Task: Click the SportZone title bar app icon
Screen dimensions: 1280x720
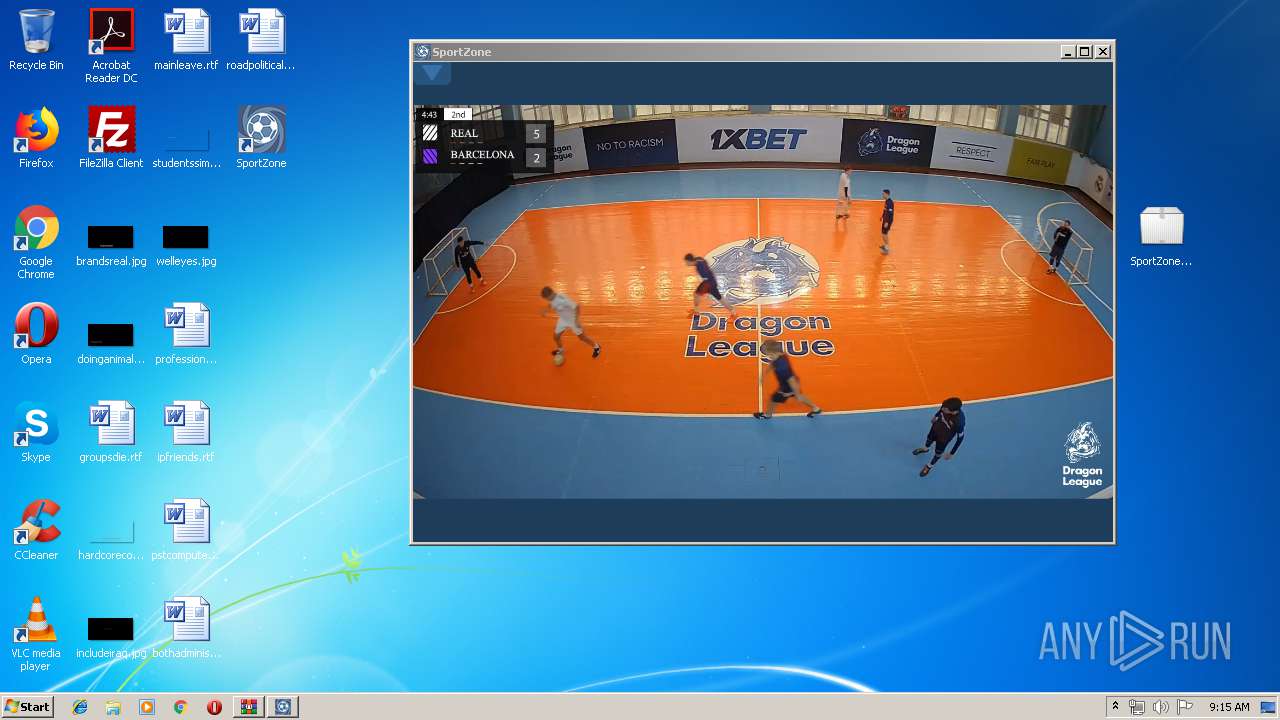Action: 423,52
